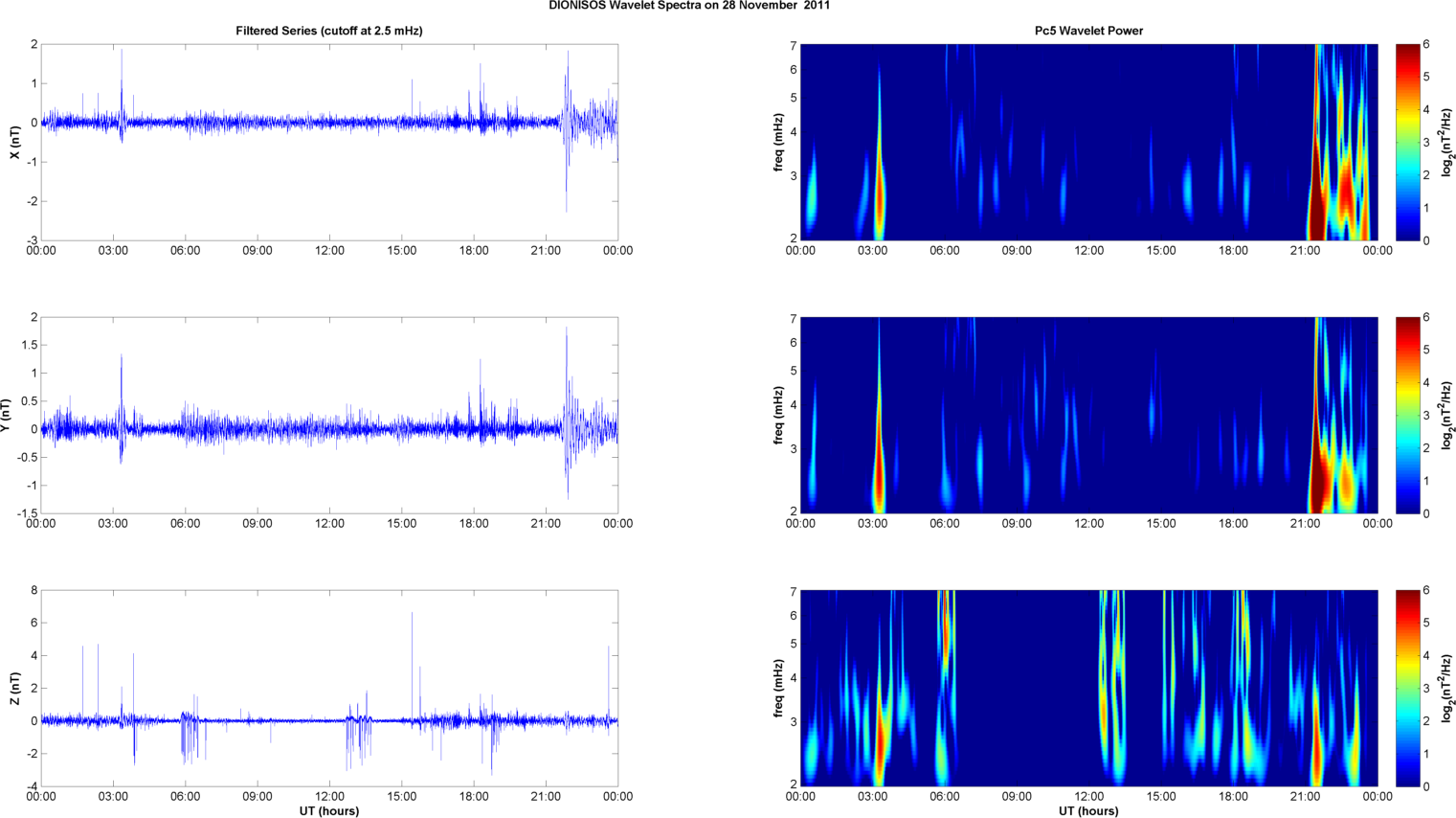Click the colorbar beside the top spectrogram
Viewport: 1456px width, 818px height.
[1407, 142]
